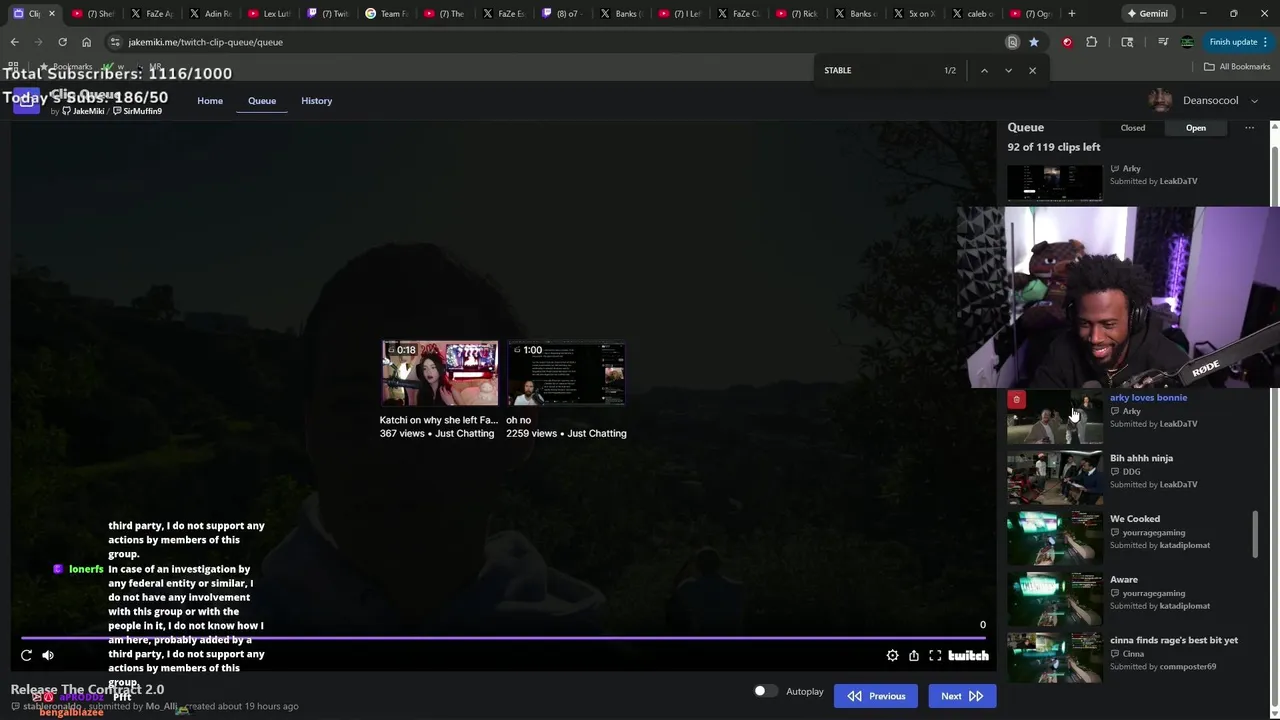The image size is (1280, 720).
Task: Share the clip via share icon
Action: click(914, 655)
